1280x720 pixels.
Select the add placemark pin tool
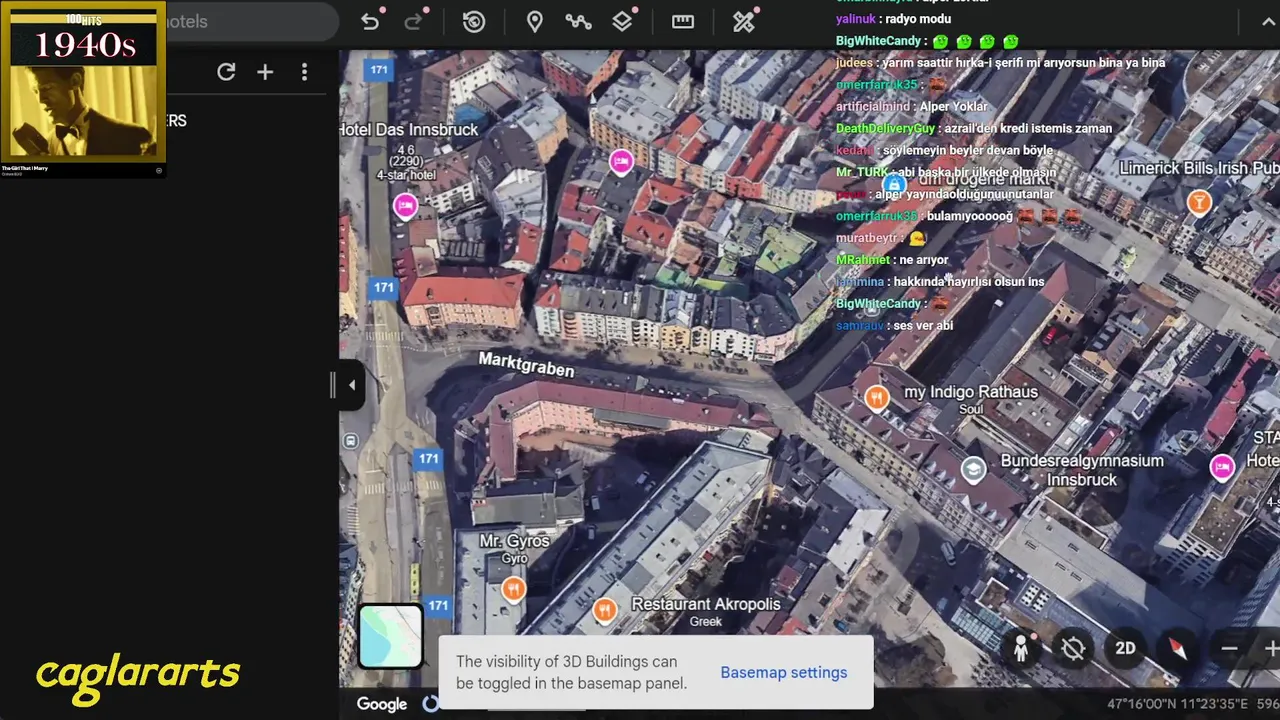click(535, 22)
